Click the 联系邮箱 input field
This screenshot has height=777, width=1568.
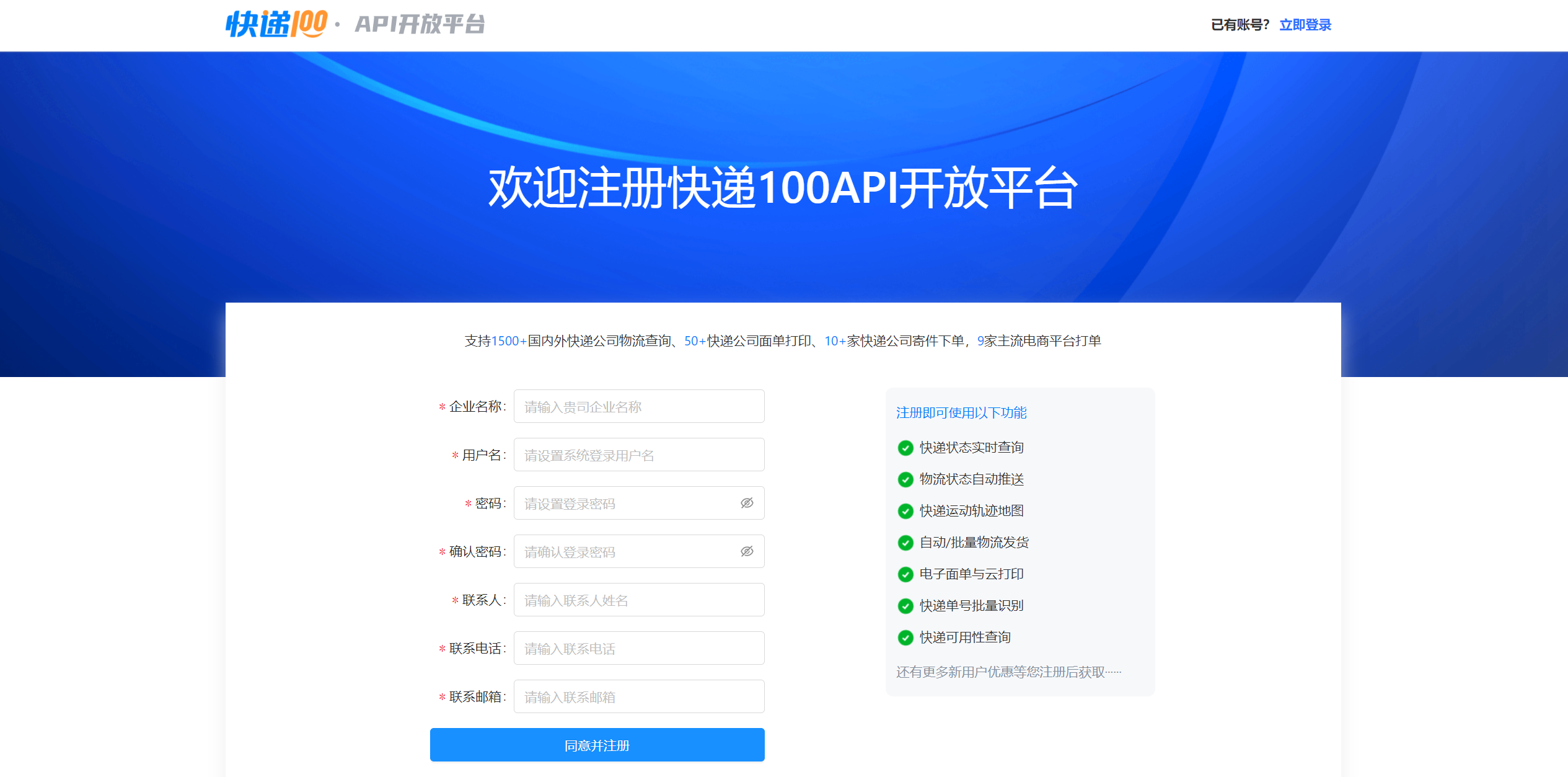click(x=639, y=696)
